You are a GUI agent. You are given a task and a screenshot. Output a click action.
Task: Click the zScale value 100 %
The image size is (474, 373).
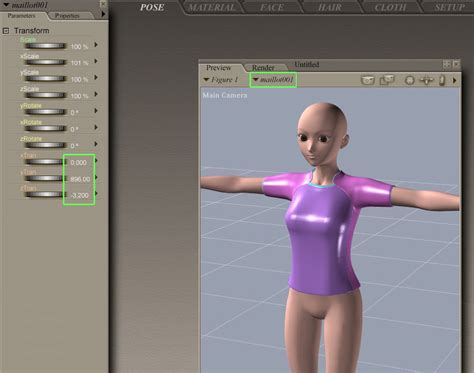(x=79, y=96)
